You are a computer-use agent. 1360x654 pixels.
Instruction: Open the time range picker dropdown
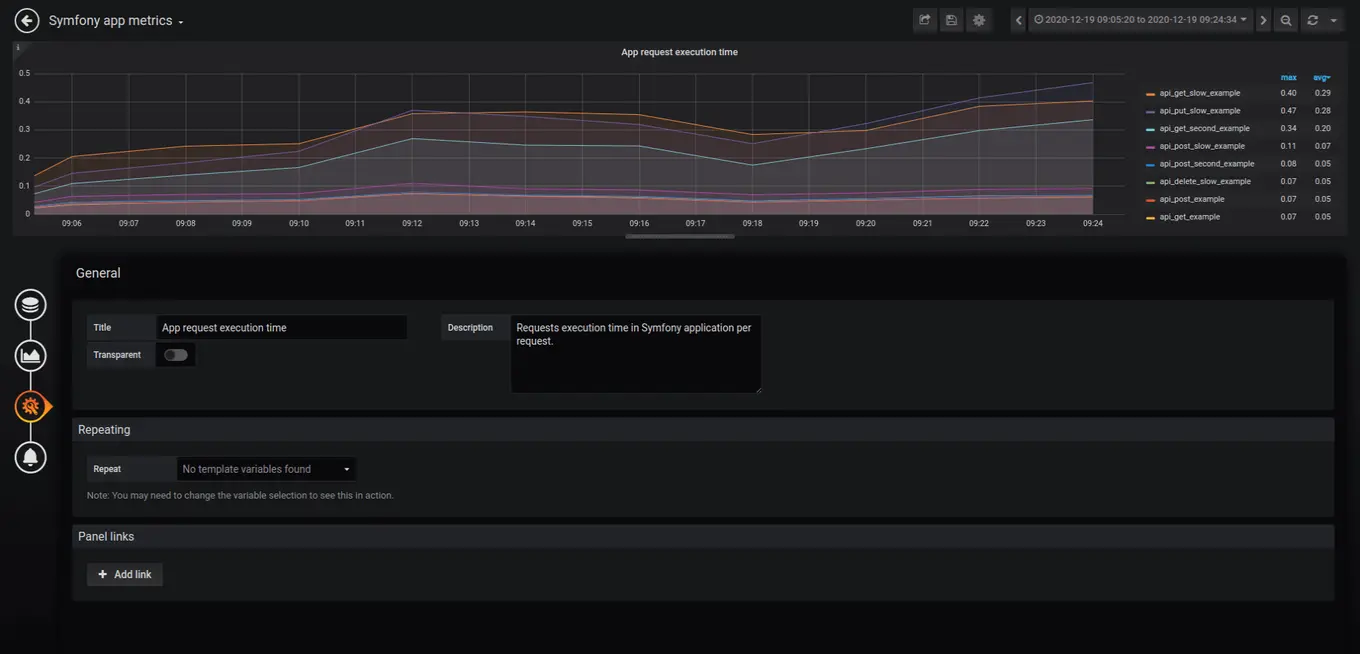pyautogui.click(x=1141, y=20)
